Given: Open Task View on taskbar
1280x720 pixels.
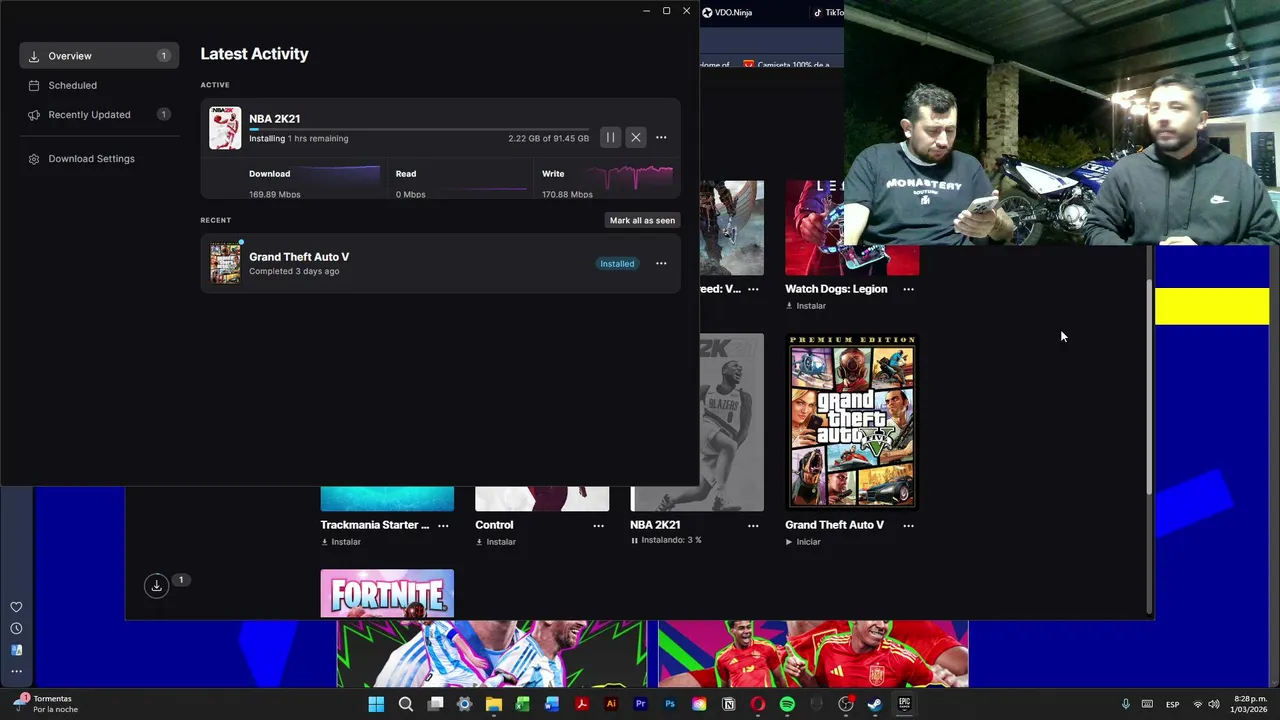Looking at the screenshot, I should 435,704.
